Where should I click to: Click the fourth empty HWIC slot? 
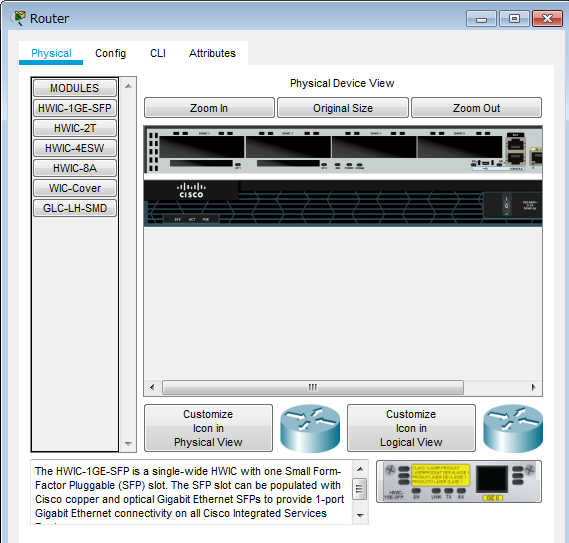460,147
